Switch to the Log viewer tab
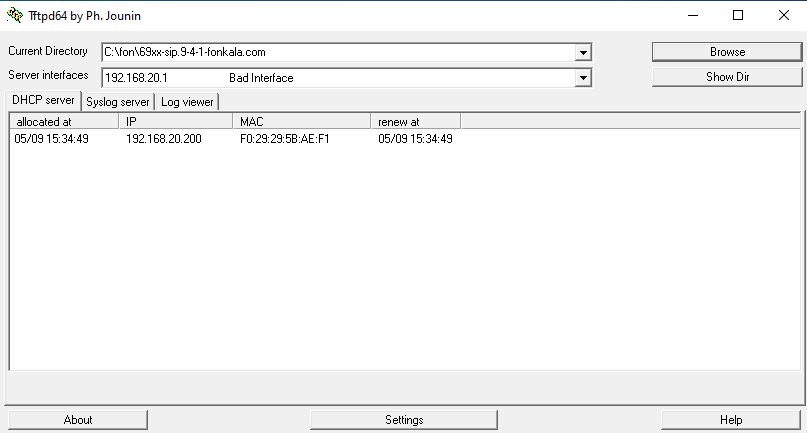807x433 pixels. click(187, 102)
